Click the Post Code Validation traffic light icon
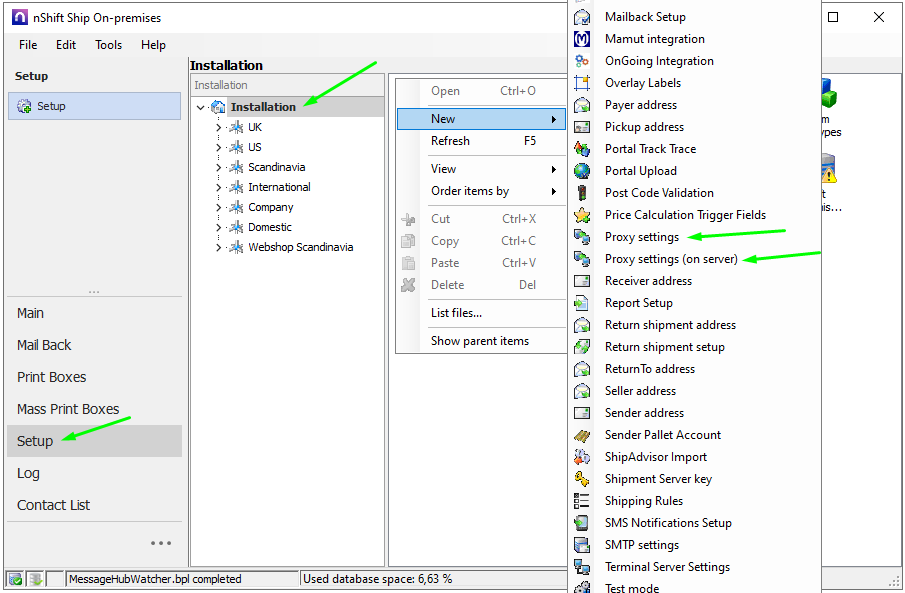Image resolution: width=905 pixels, height=593 pixels. coord(582,193)
